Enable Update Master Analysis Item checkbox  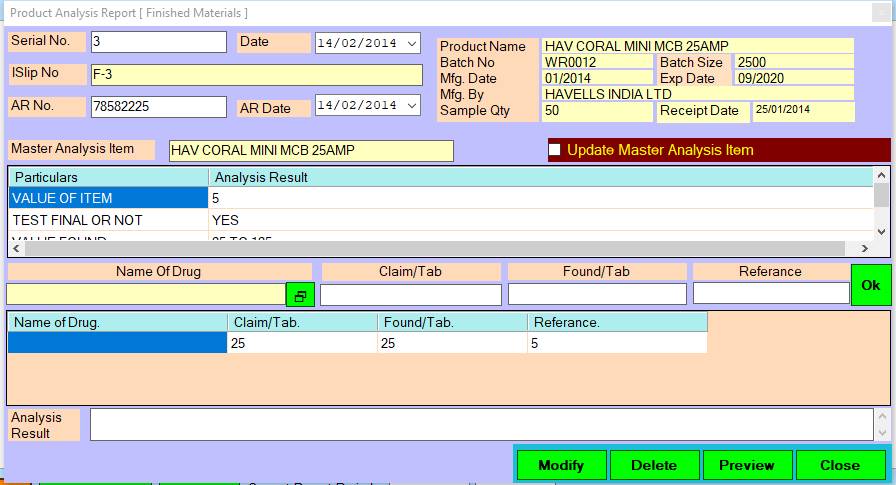click(555, 150)
